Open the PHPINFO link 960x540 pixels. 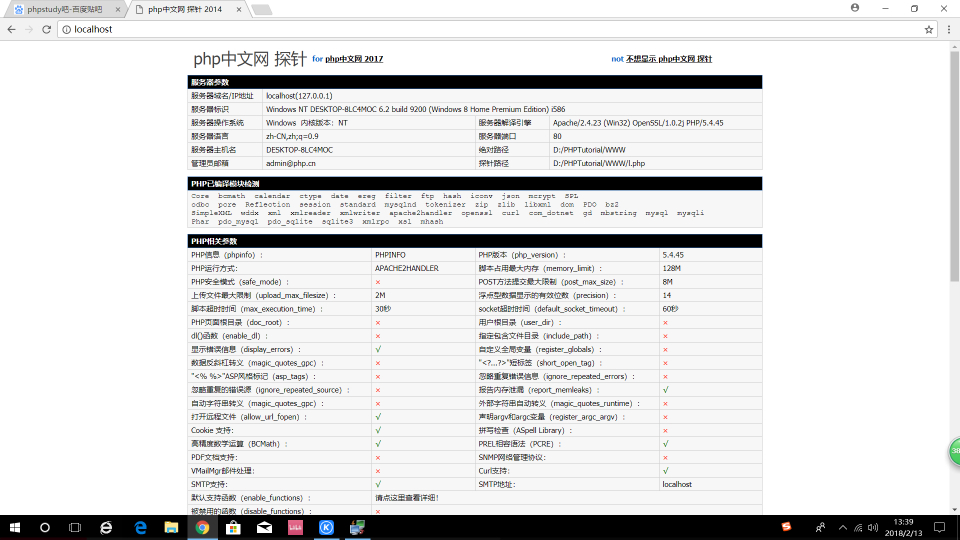tap(390, 255)
